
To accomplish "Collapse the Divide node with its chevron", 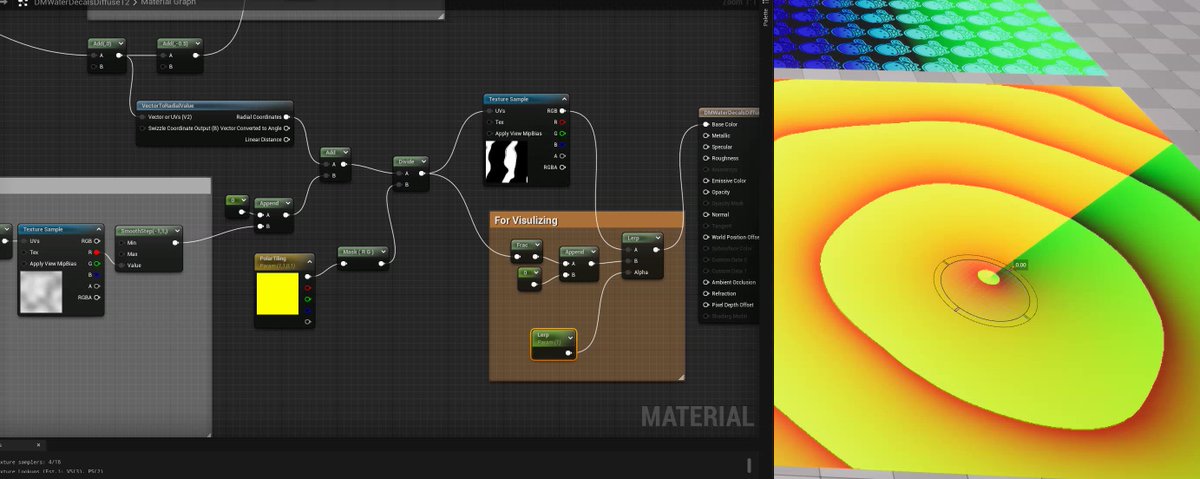I will click(x=424, y=160).
